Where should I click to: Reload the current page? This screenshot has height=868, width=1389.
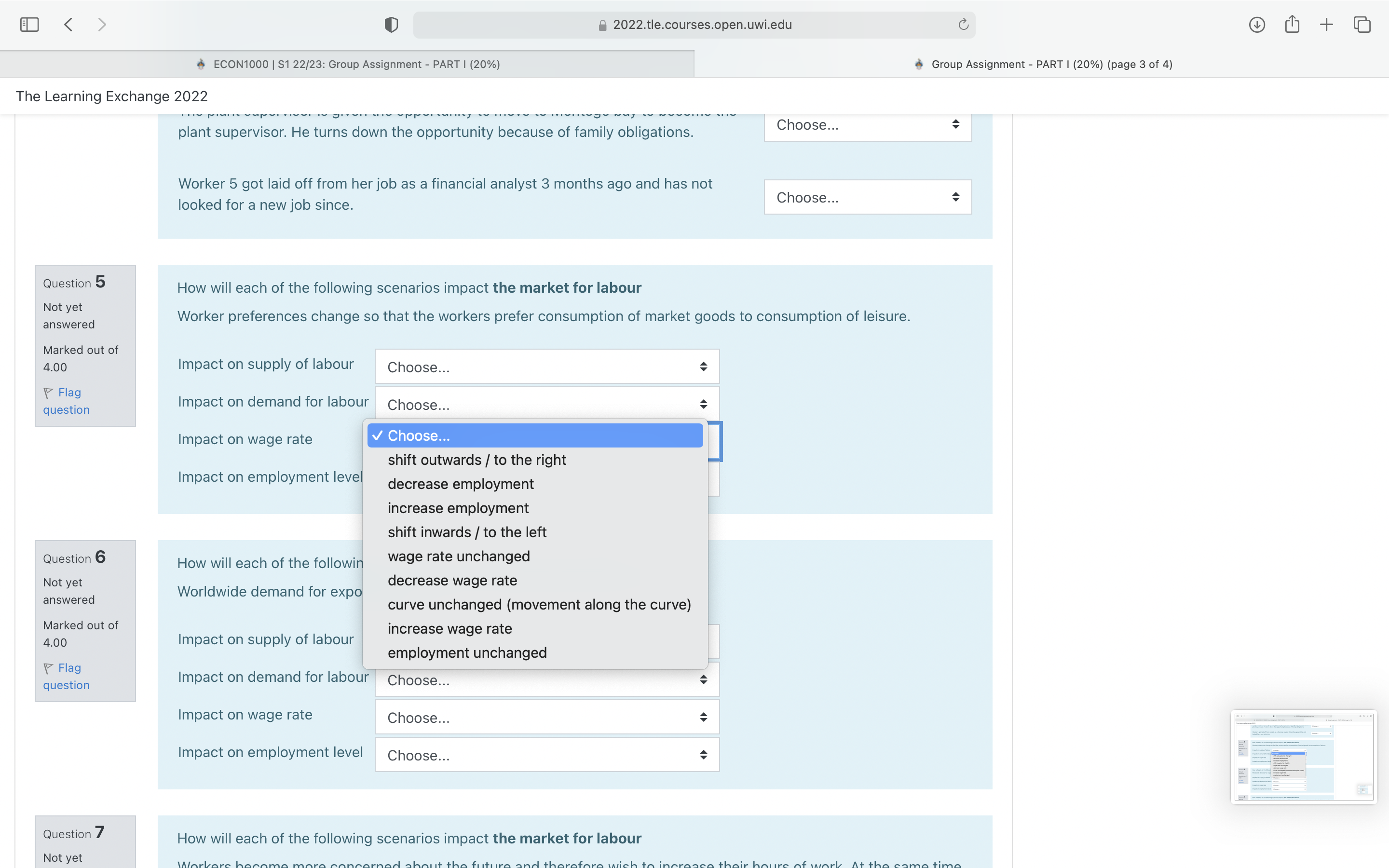pos(962,24)
